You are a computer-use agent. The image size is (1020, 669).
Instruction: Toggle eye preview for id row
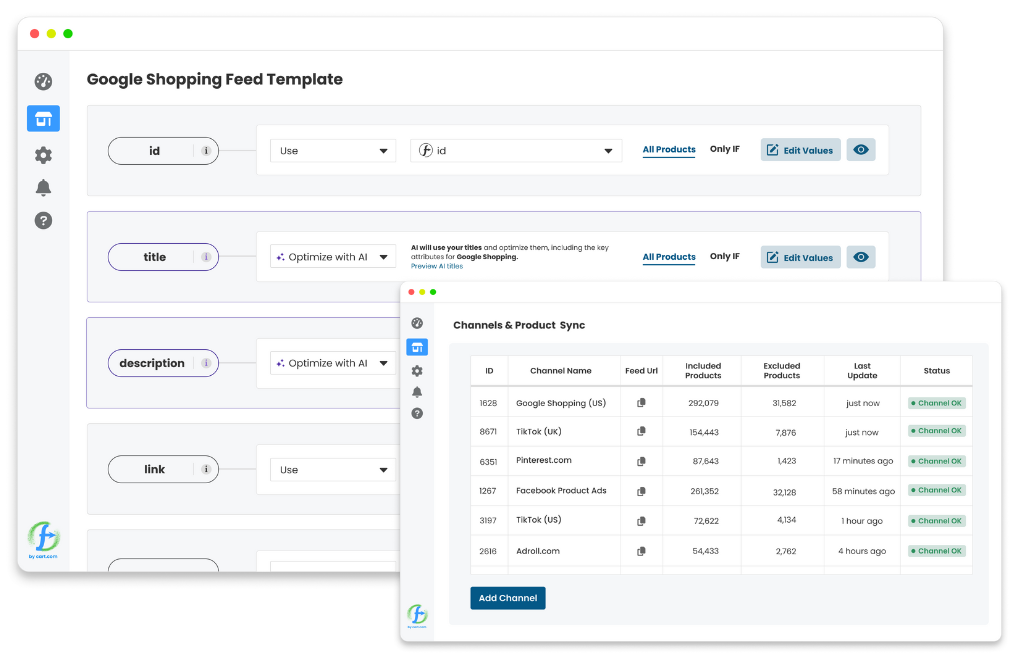tap(861, 150)
